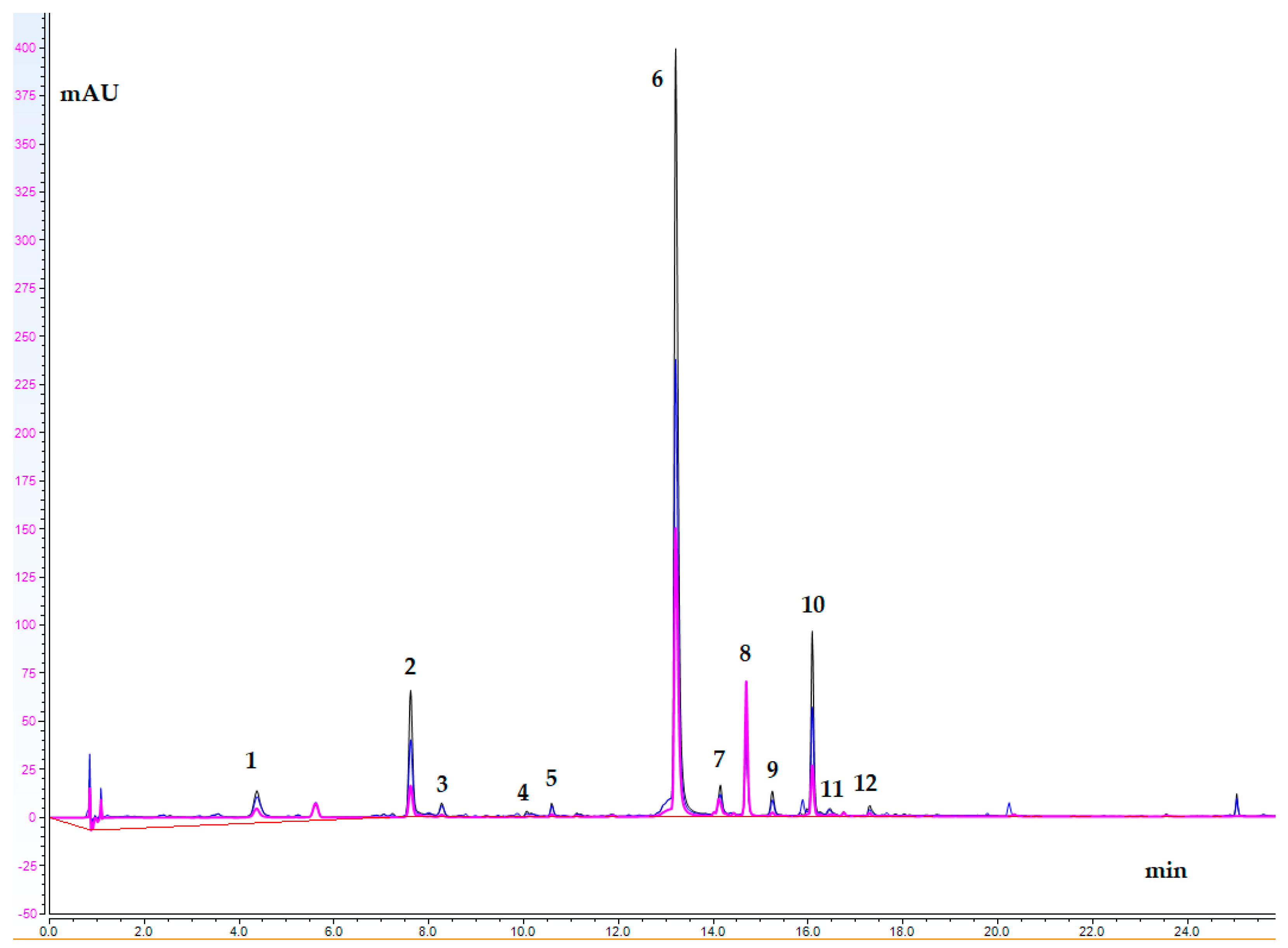The image size is (1288, 948).
Task: Select peak label 4
Action: [x=523, y=793]
